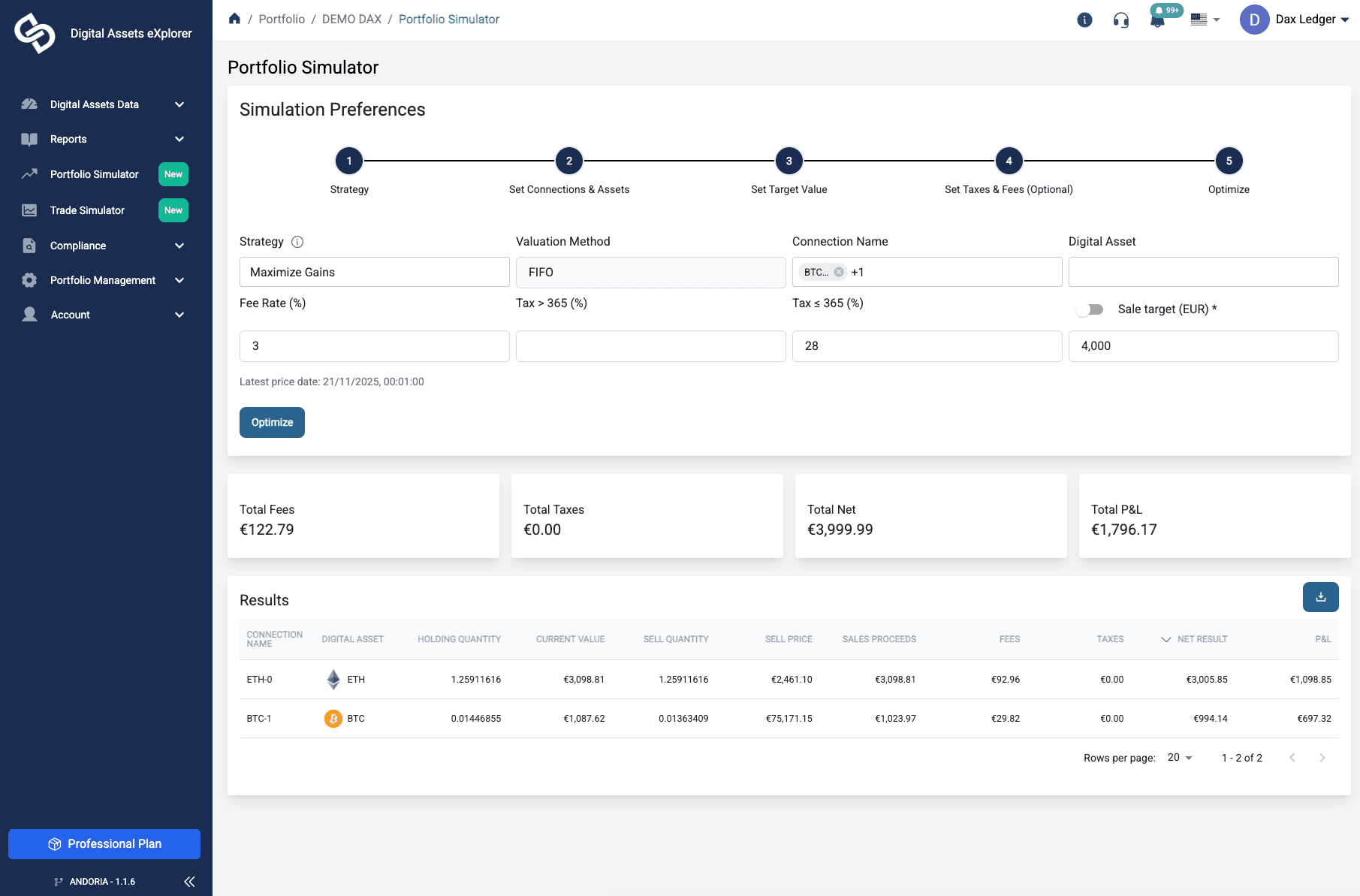Click the next page arrow in Results pagination
This screenshot has height=896, width=1360.
coord(1322,758)
